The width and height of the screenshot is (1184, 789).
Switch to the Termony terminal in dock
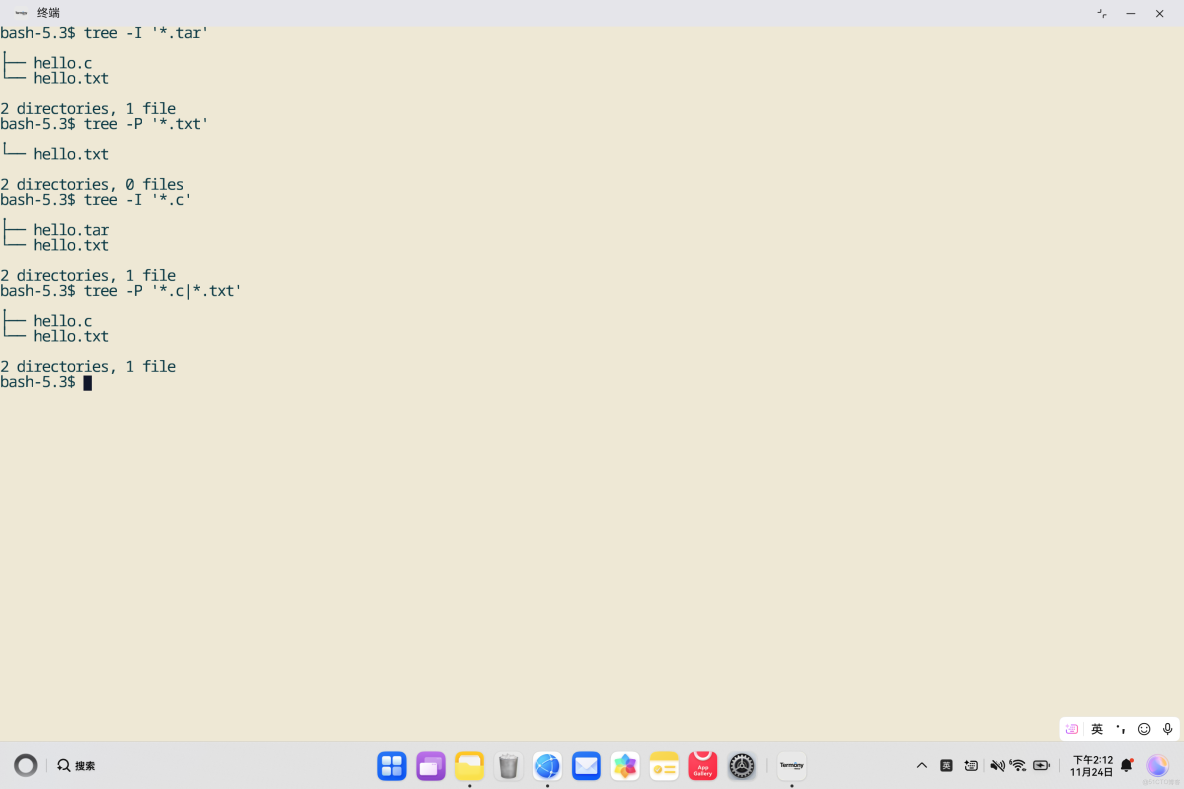(x=791, y=766)
